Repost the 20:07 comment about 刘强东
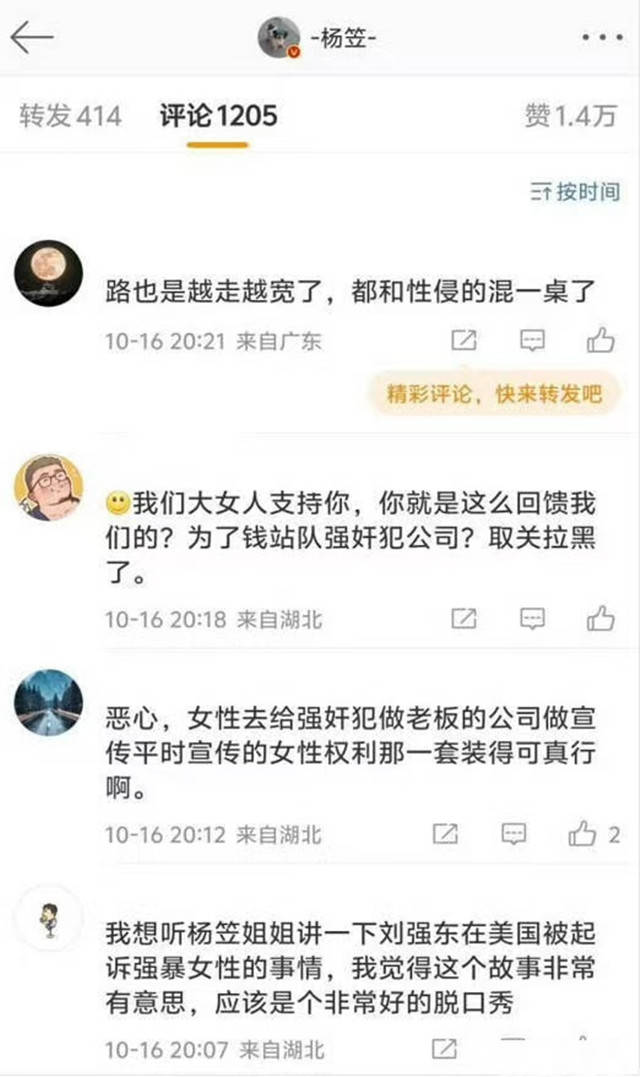Screen dimensions: 640x1077 [x=445, y=1048]
